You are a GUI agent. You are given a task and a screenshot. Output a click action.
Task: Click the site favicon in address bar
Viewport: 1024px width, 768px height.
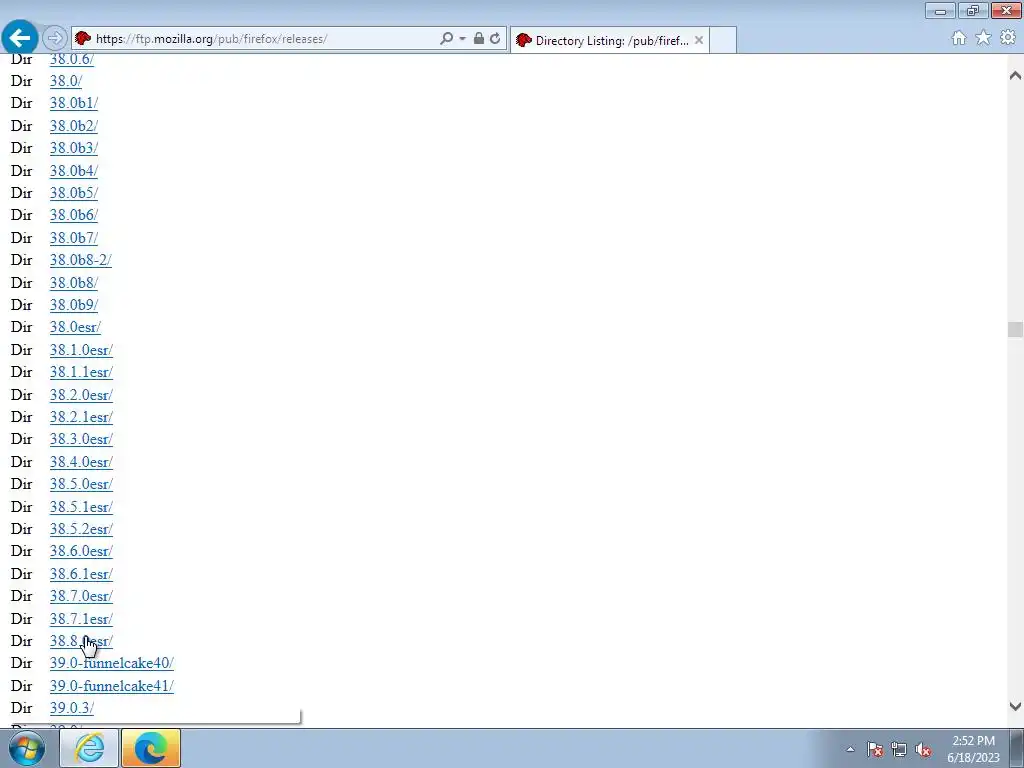[82, 39]
